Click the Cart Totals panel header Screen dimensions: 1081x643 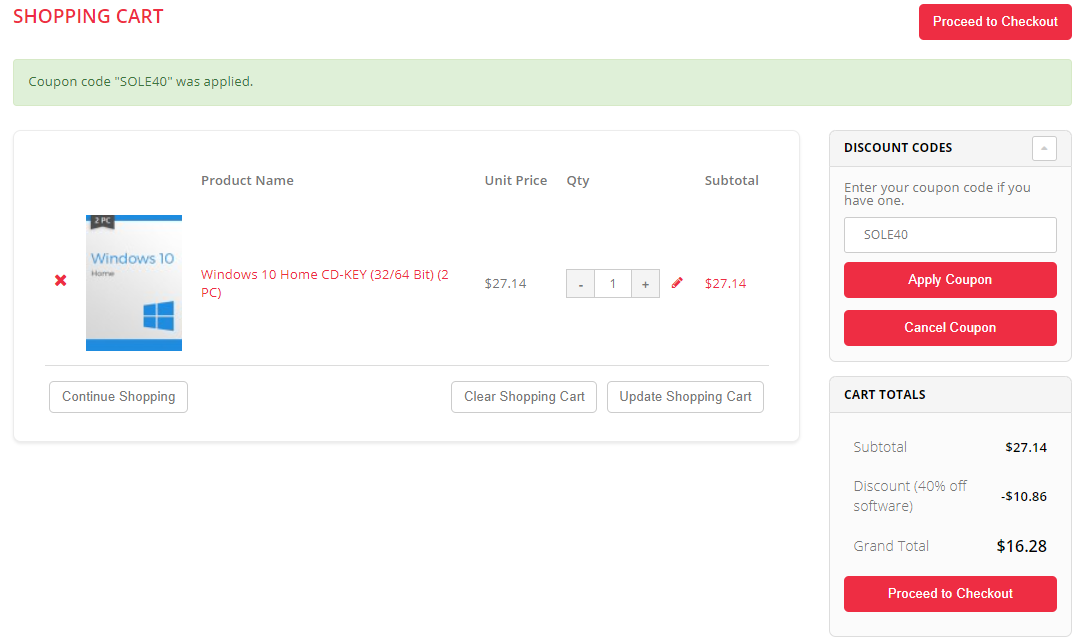point(885,395)
